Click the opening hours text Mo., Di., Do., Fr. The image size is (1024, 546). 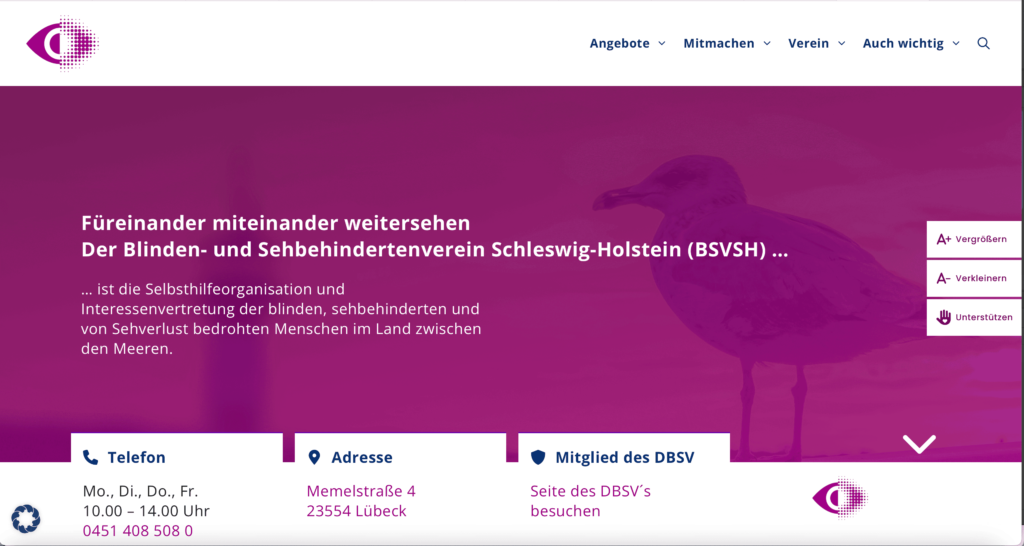(x=140, y=490)
